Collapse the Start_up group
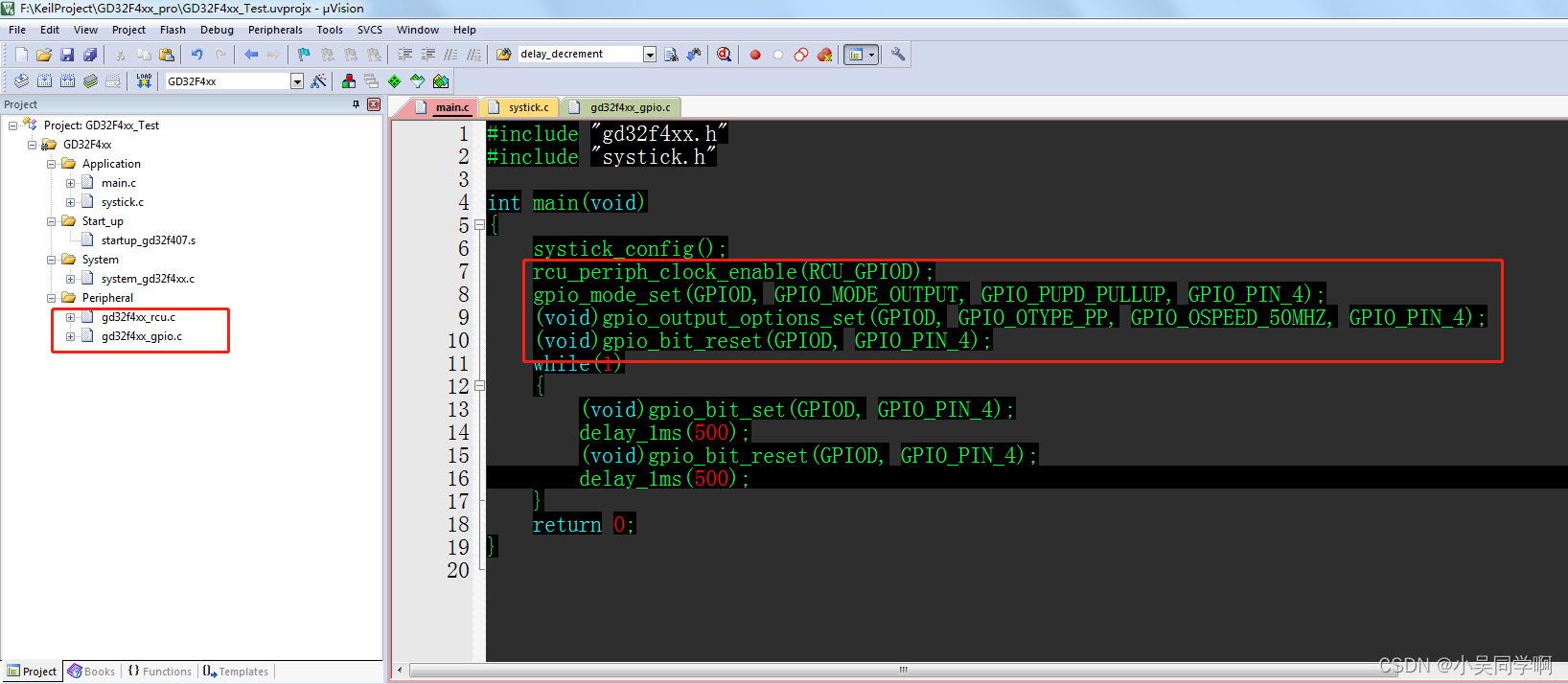This screenshot has width=1568, height=684. click(x=51, y=221)
